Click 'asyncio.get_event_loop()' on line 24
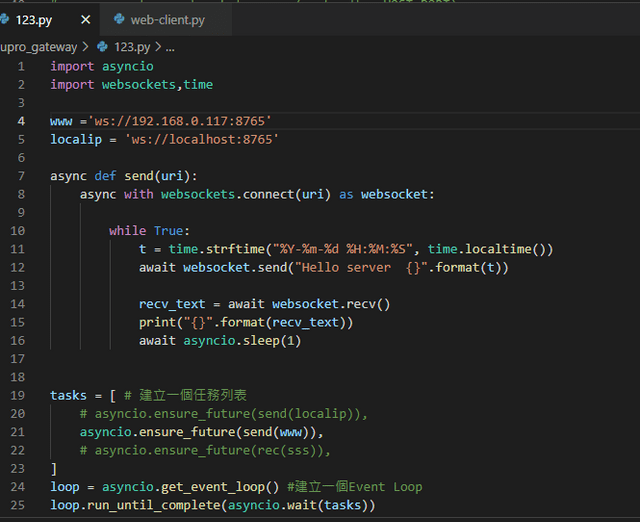Viewport: 640px width, 522px height. pyautogui.click(x=191, y=487)
